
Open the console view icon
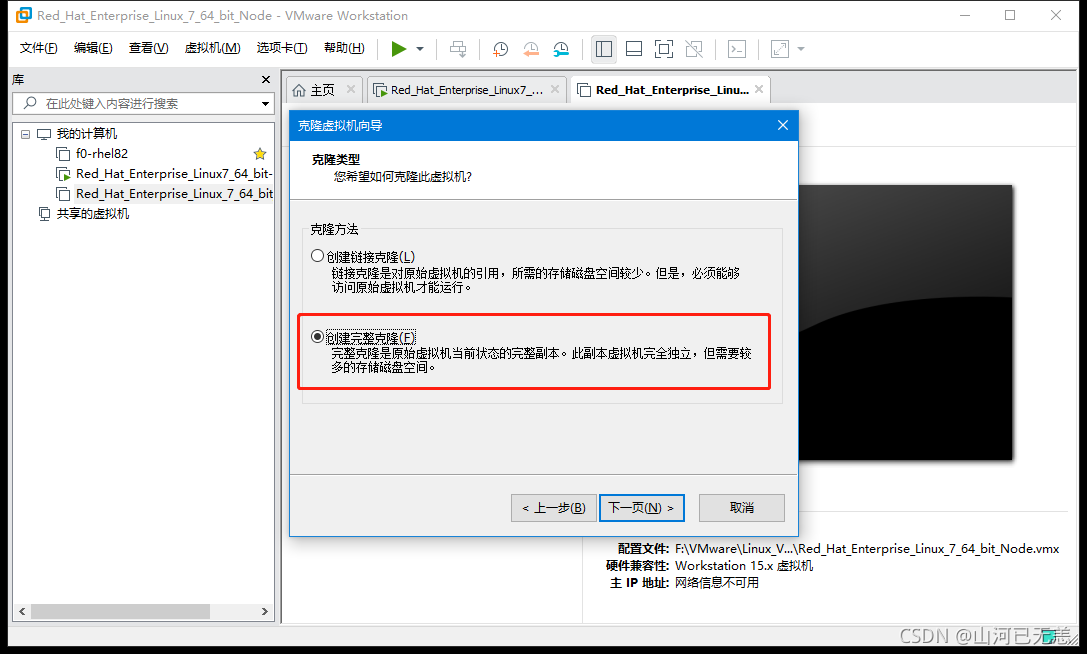coord(737,49)
